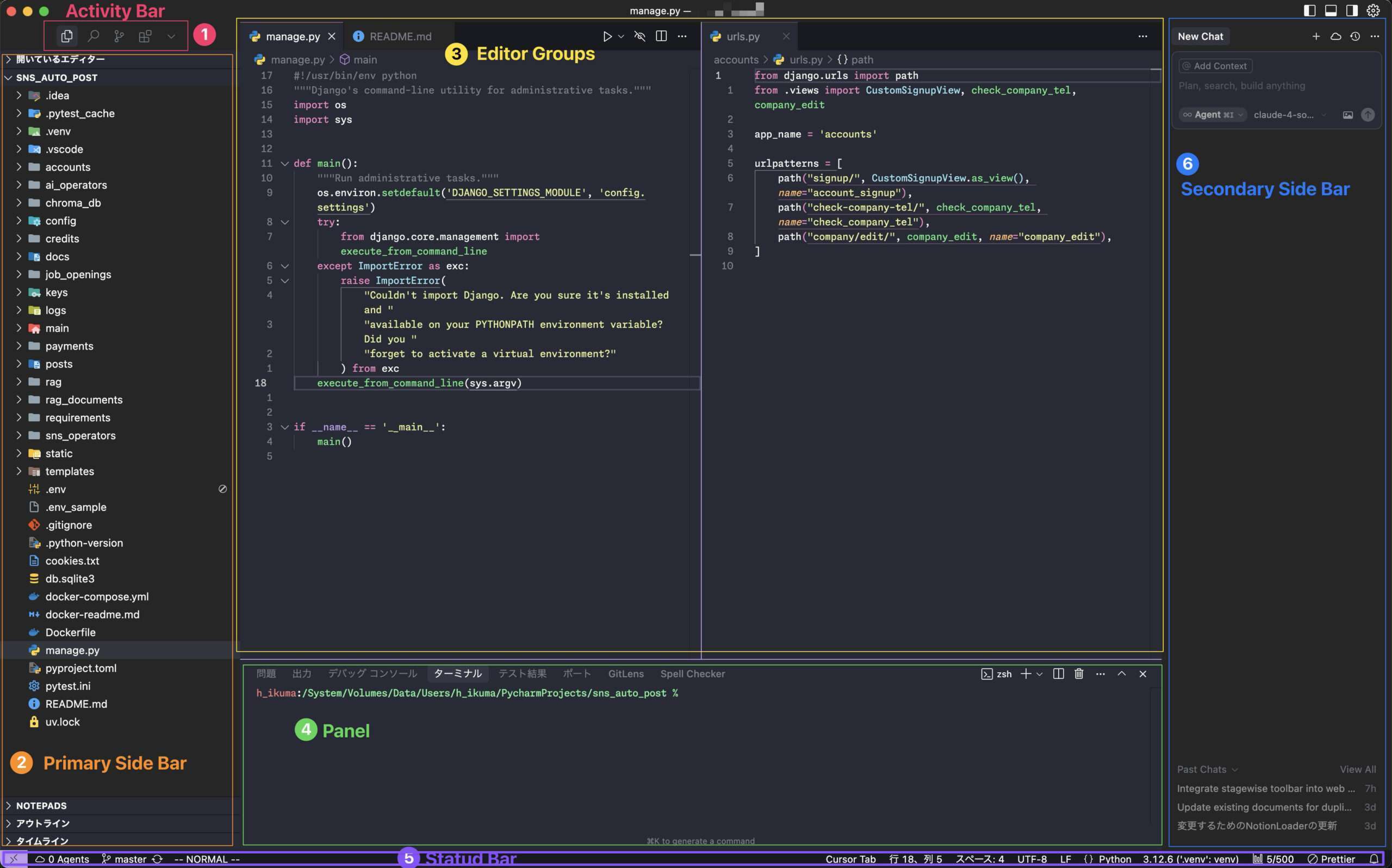Maximize the panel size chevron
1392x868 pixels.
click(x=1122, y=674)
